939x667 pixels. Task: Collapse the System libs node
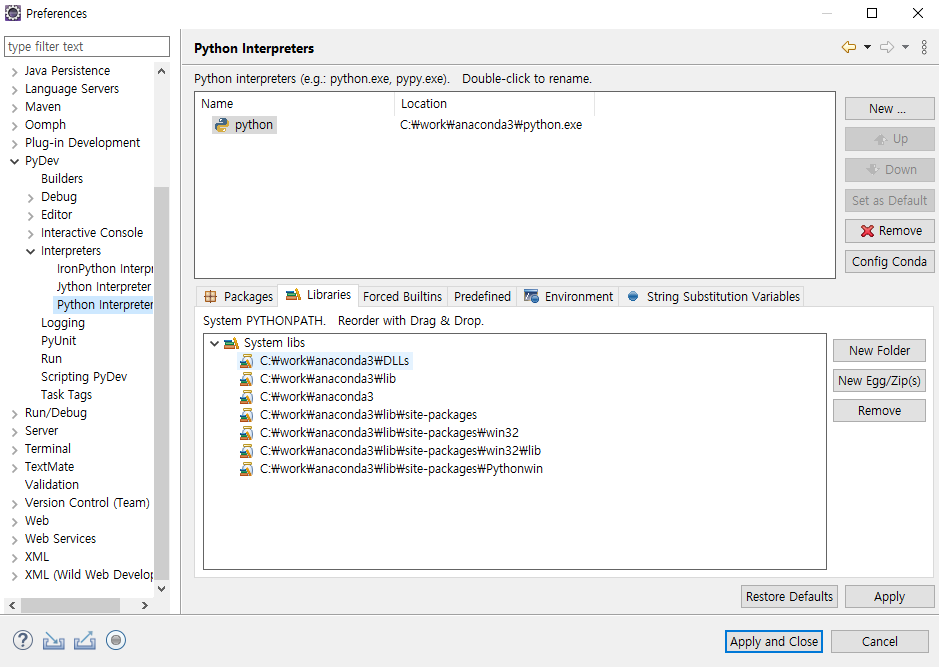pos(214,343)
